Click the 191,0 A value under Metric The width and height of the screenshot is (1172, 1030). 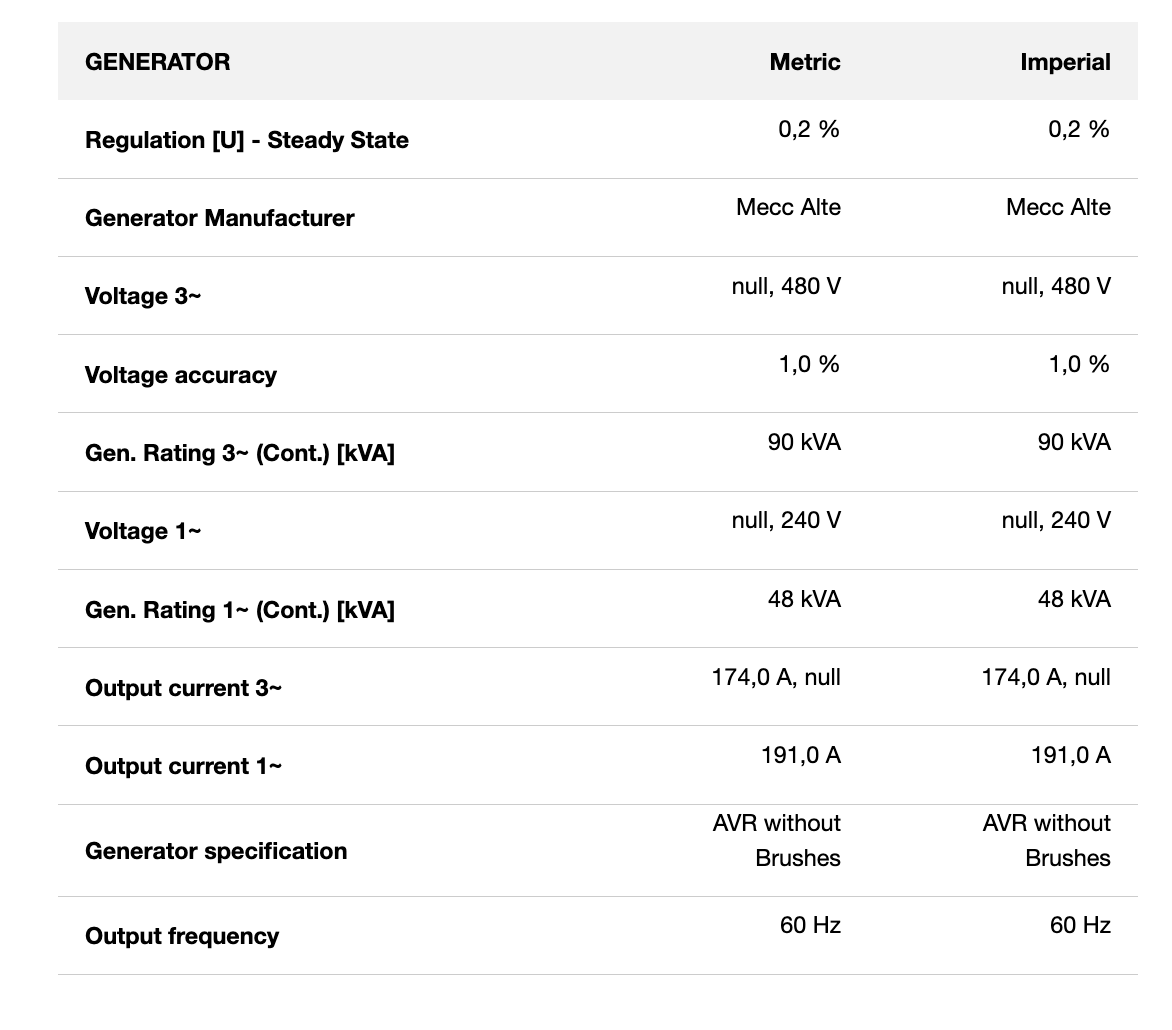800,755
